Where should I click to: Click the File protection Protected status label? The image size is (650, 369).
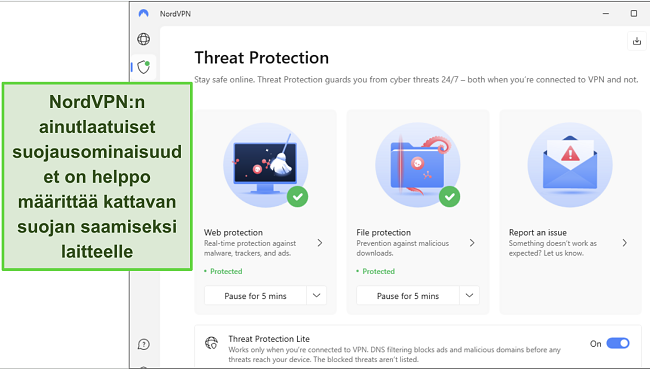pos(378,271)
